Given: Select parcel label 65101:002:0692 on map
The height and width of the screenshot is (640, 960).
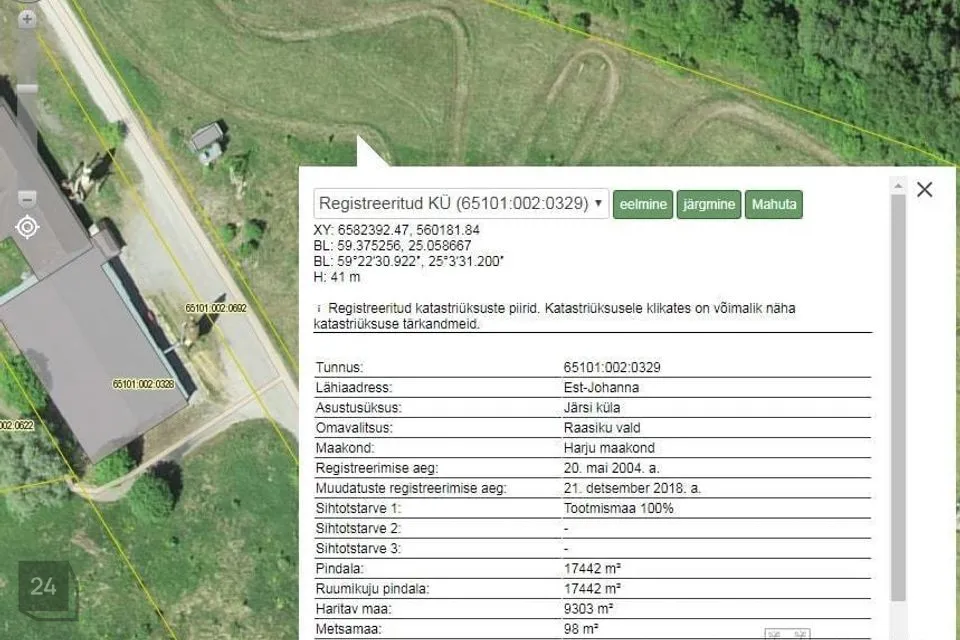Looking at the screenshot, I should 215,308.
